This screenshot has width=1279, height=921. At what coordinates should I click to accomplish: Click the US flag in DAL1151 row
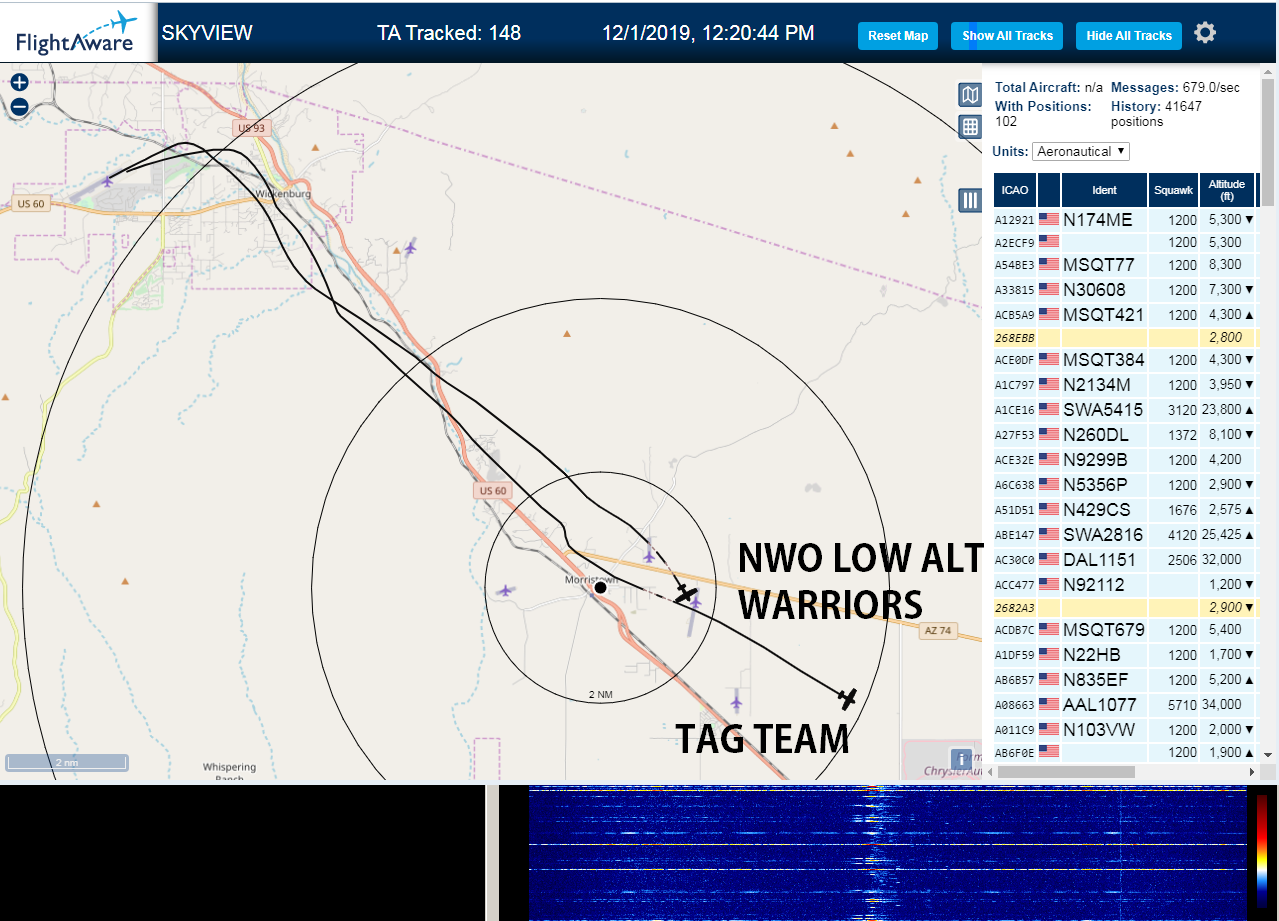(1048, 559)
